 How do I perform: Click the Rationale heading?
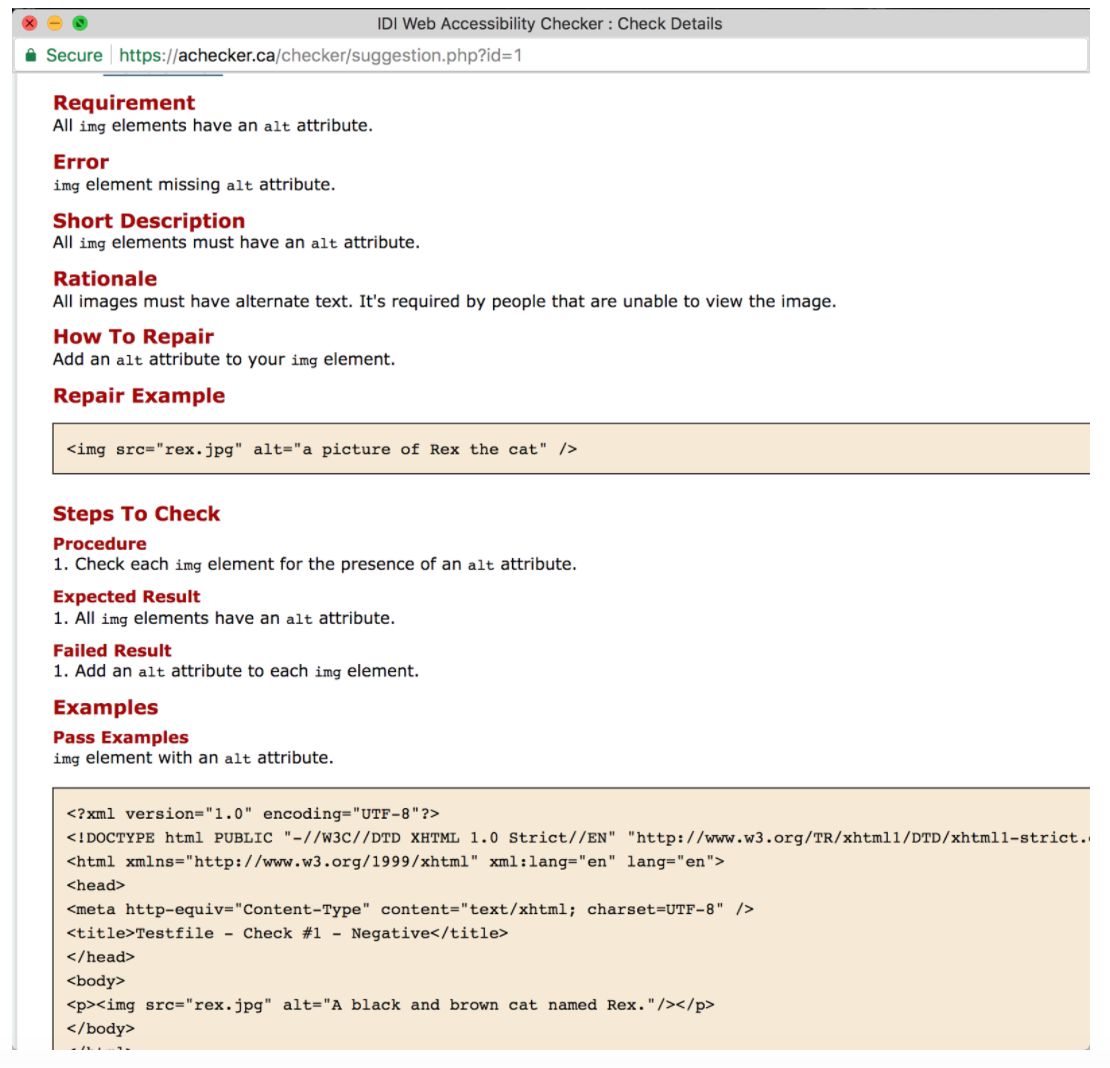click(x=105, y=279)
